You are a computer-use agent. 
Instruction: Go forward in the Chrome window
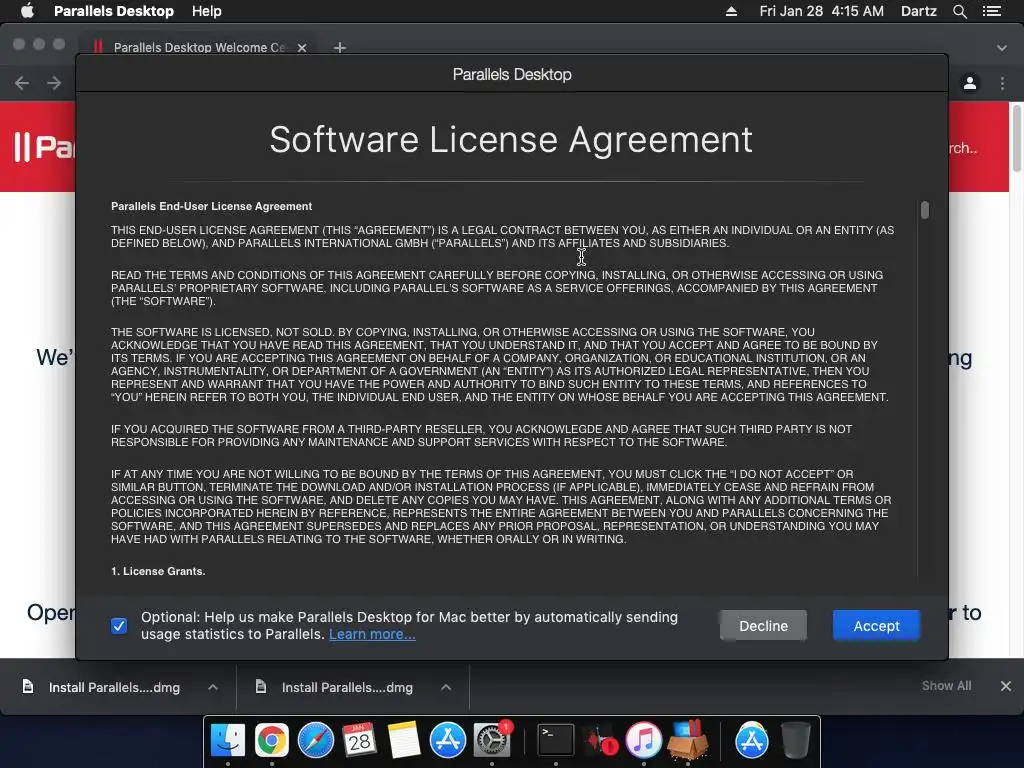(54, 83)
